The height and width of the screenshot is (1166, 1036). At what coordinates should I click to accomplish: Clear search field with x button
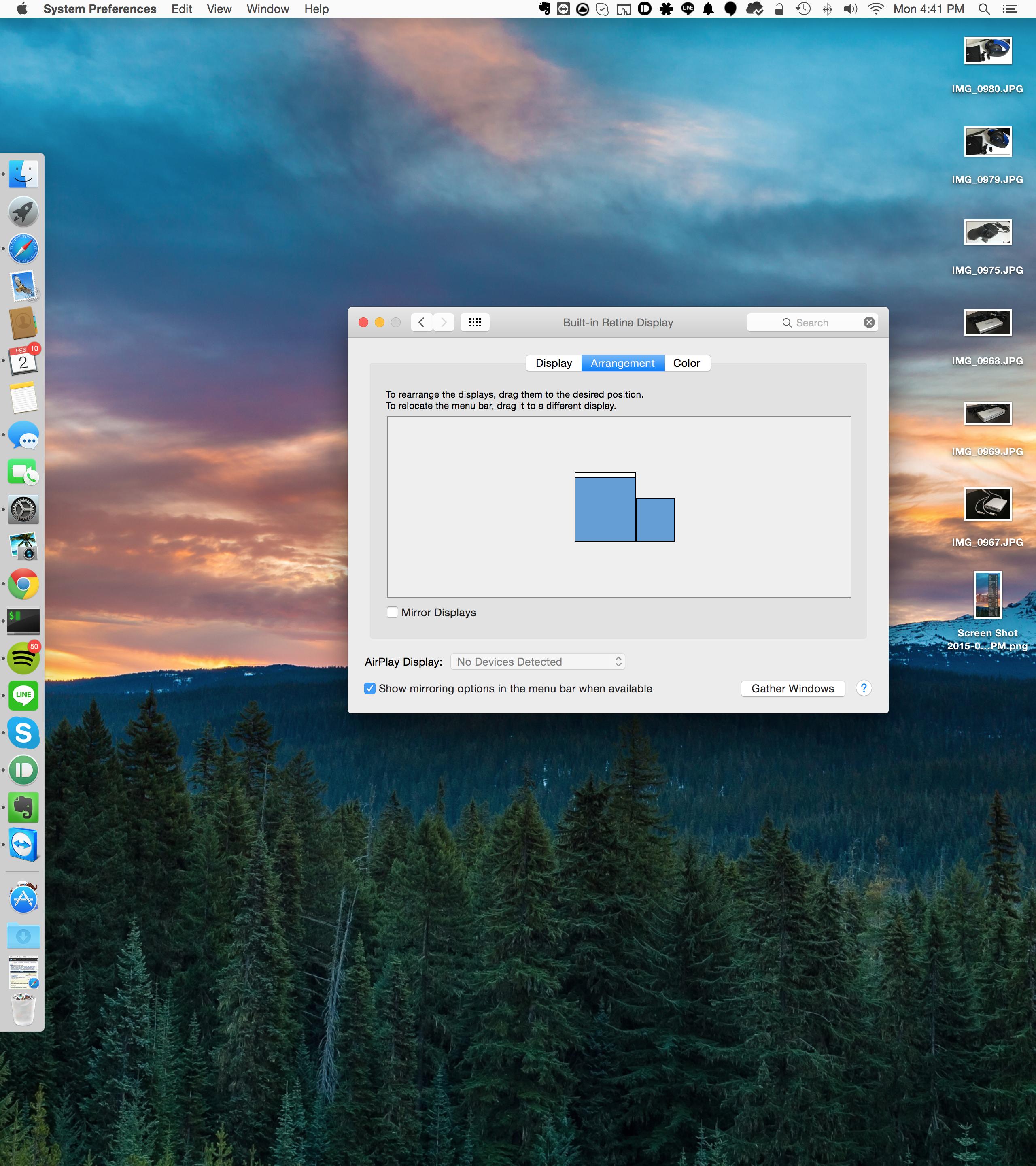tap(869, 322)
